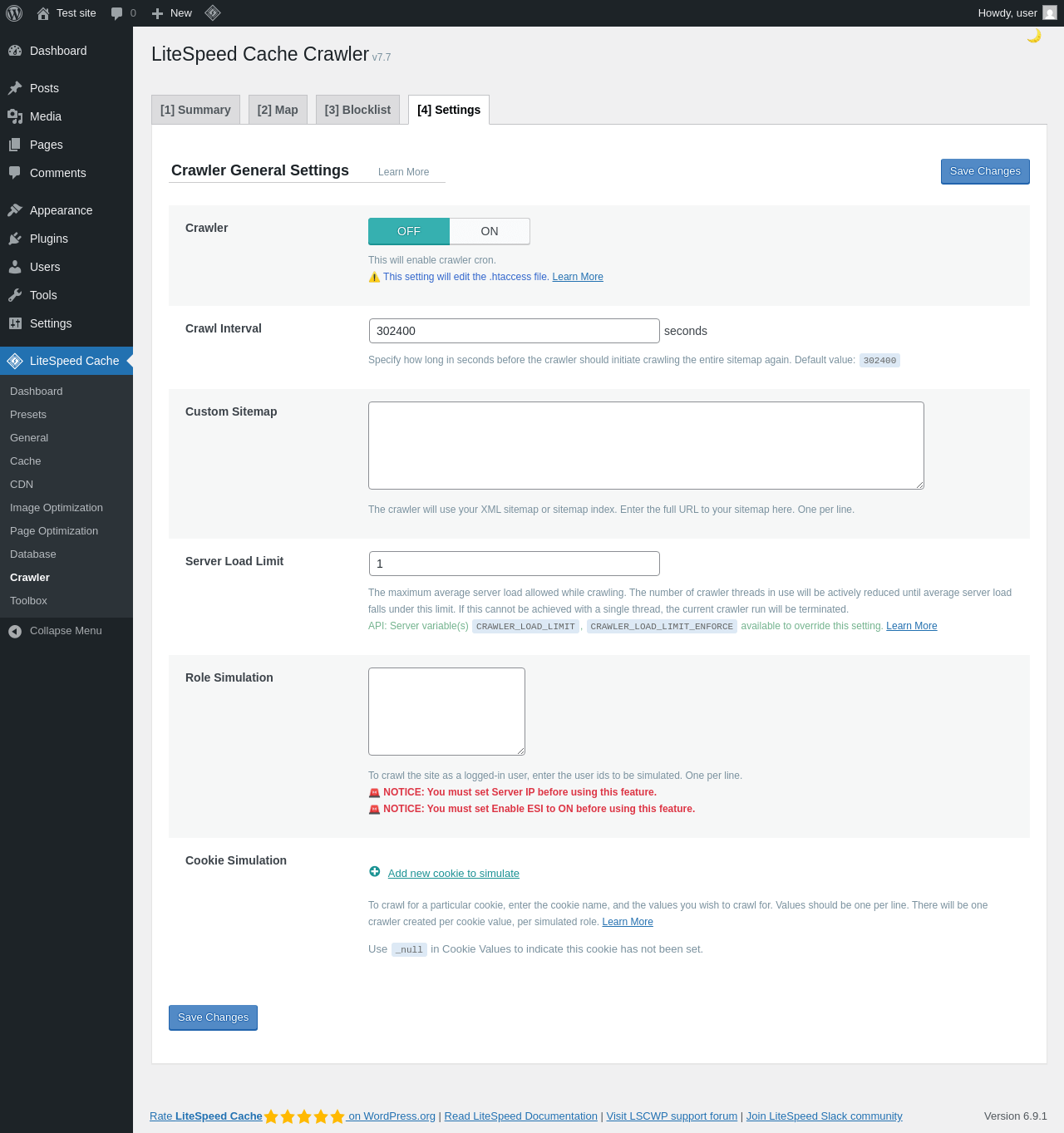The image size is (1064, 1133).
Task: Click the Dashboard gauge icon in sidebar
Action: [x=15, y=51]
